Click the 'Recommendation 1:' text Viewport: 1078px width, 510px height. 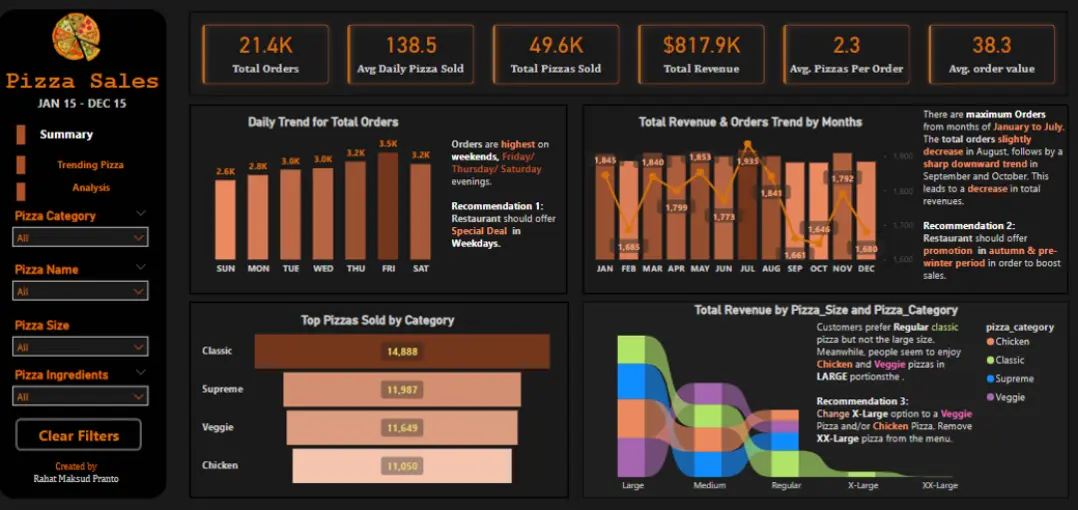click(497, 206)
